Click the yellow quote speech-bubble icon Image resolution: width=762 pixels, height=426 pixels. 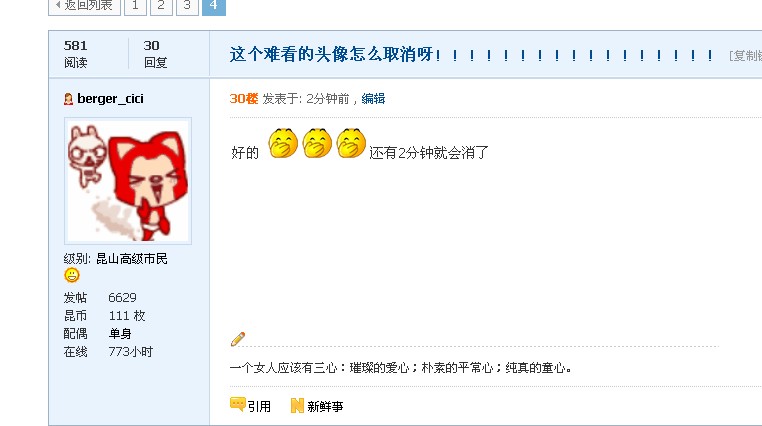pos(238,404)
